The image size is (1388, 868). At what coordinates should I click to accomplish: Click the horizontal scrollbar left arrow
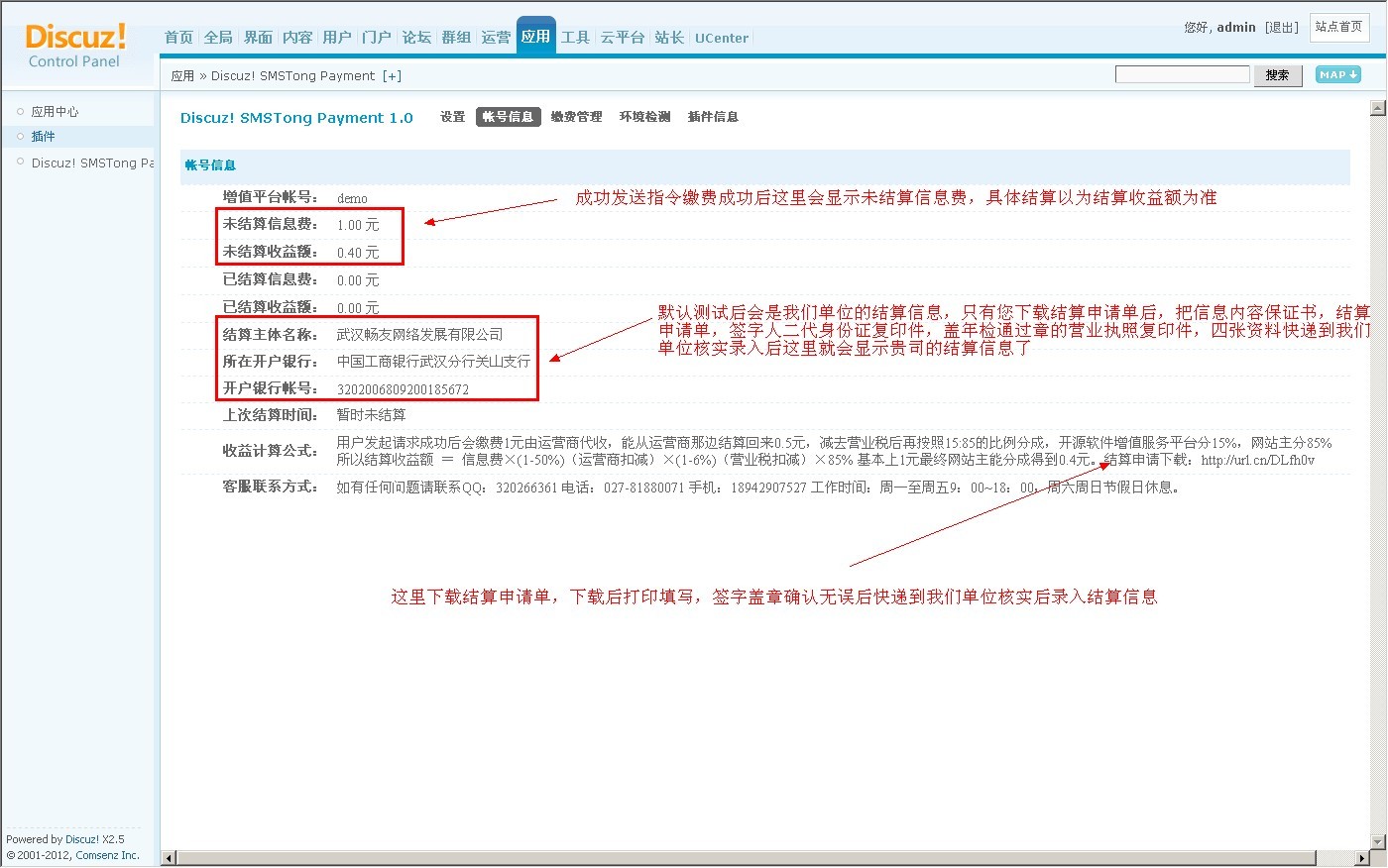[x=170, y=858]
